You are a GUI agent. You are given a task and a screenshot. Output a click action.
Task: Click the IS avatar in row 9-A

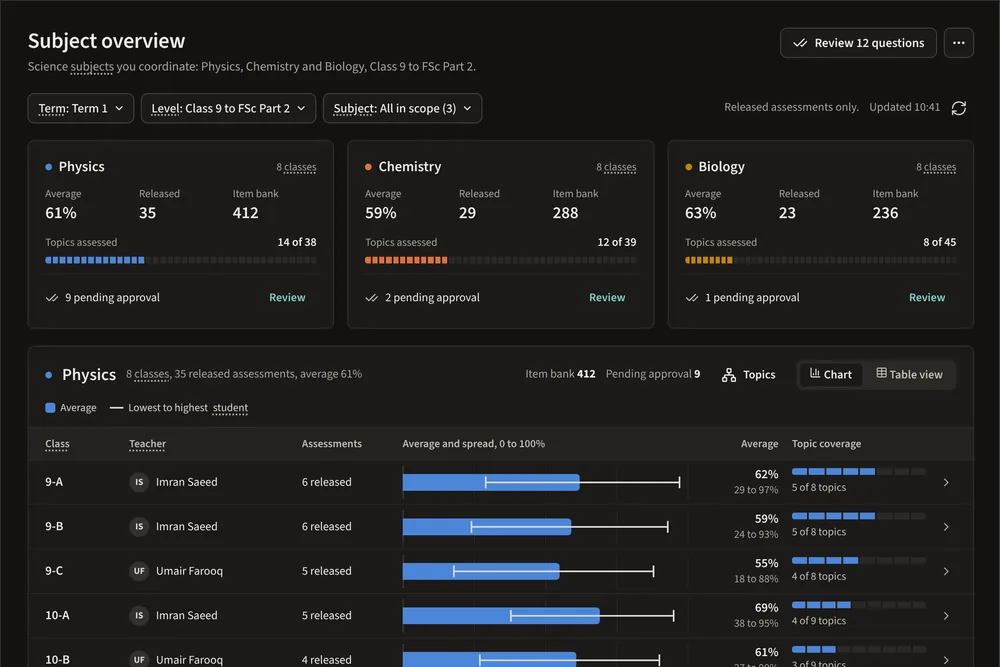click(x=139, y=482)
